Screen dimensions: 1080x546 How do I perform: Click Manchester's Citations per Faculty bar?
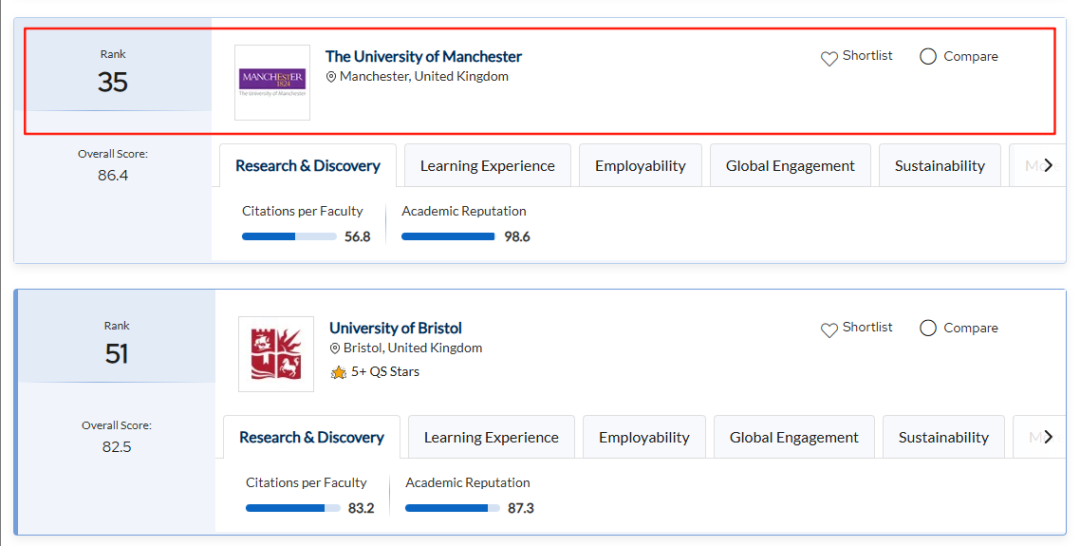pos(289,236)
